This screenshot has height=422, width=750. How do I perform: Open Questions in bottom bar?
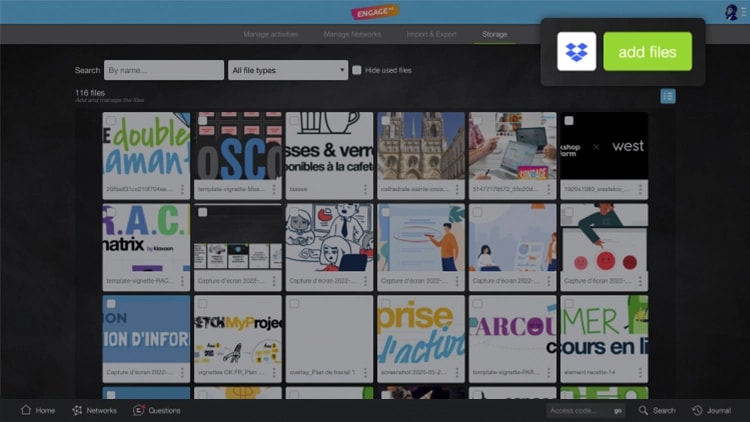pyautogui.click(x=157, y=411)
